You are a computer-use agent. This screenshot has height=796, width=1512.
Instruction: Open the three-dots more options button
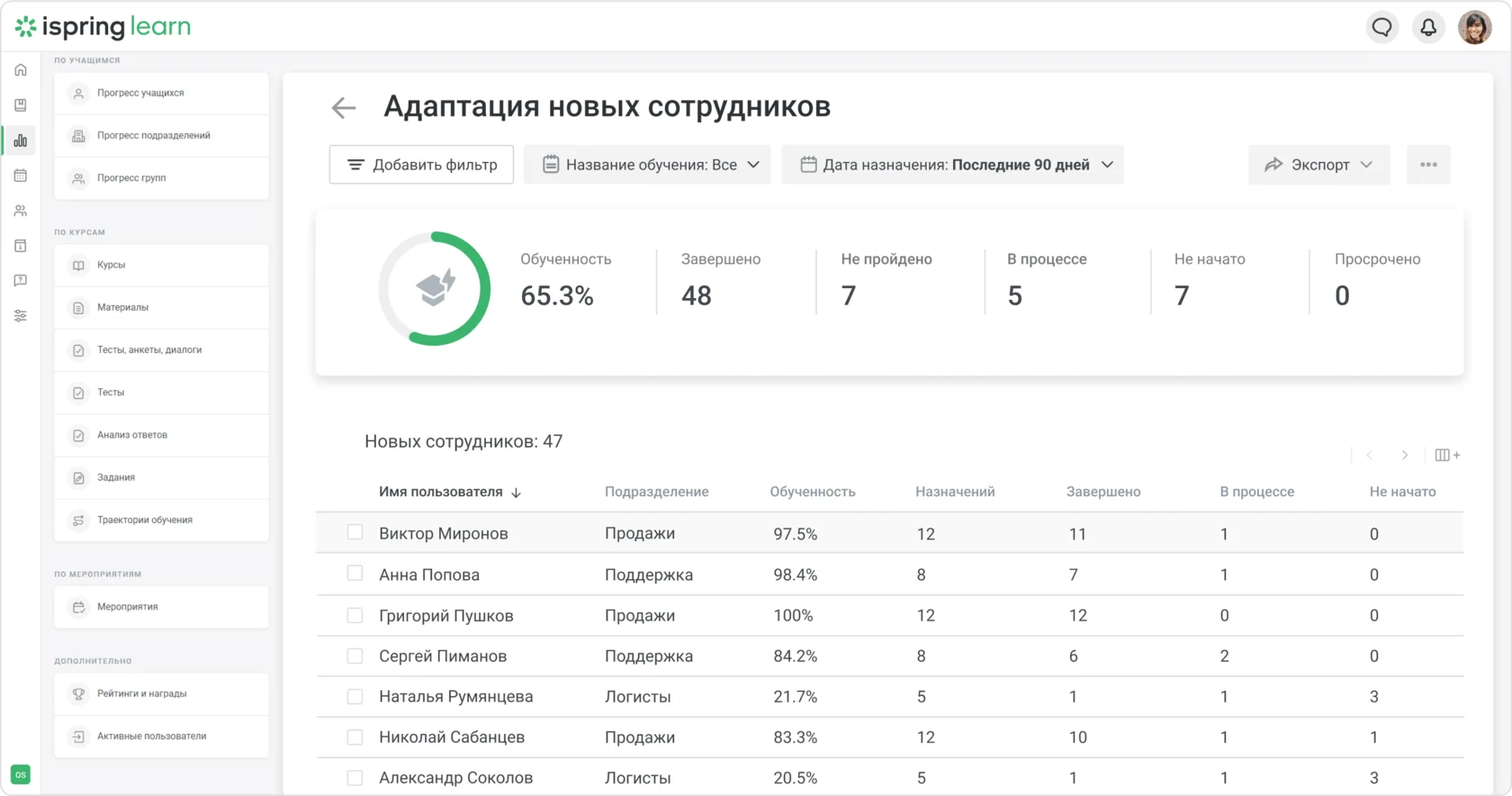[1428, 165]
